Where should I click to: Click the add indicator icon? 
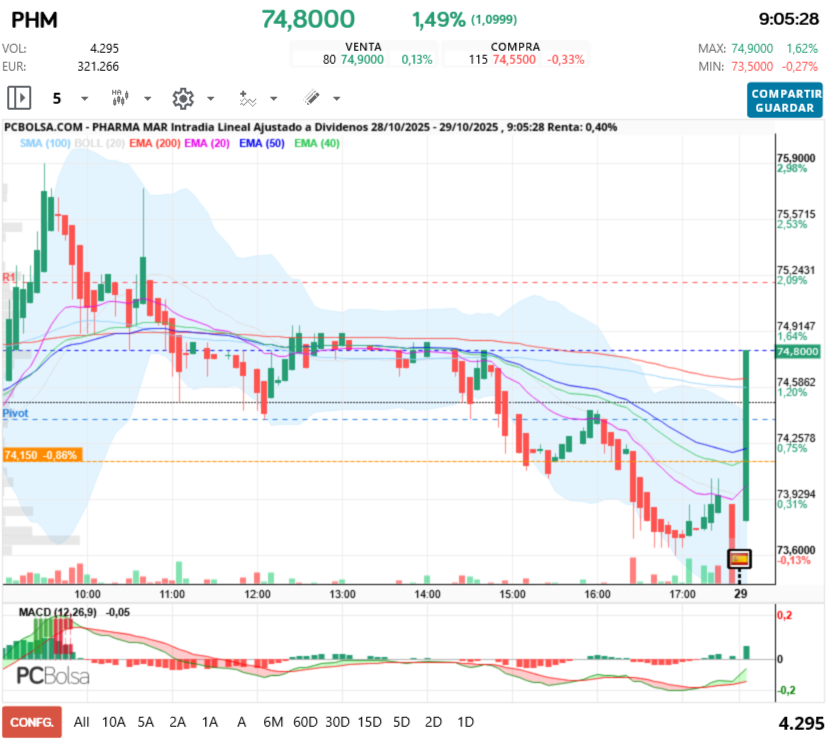click(247, 98)
